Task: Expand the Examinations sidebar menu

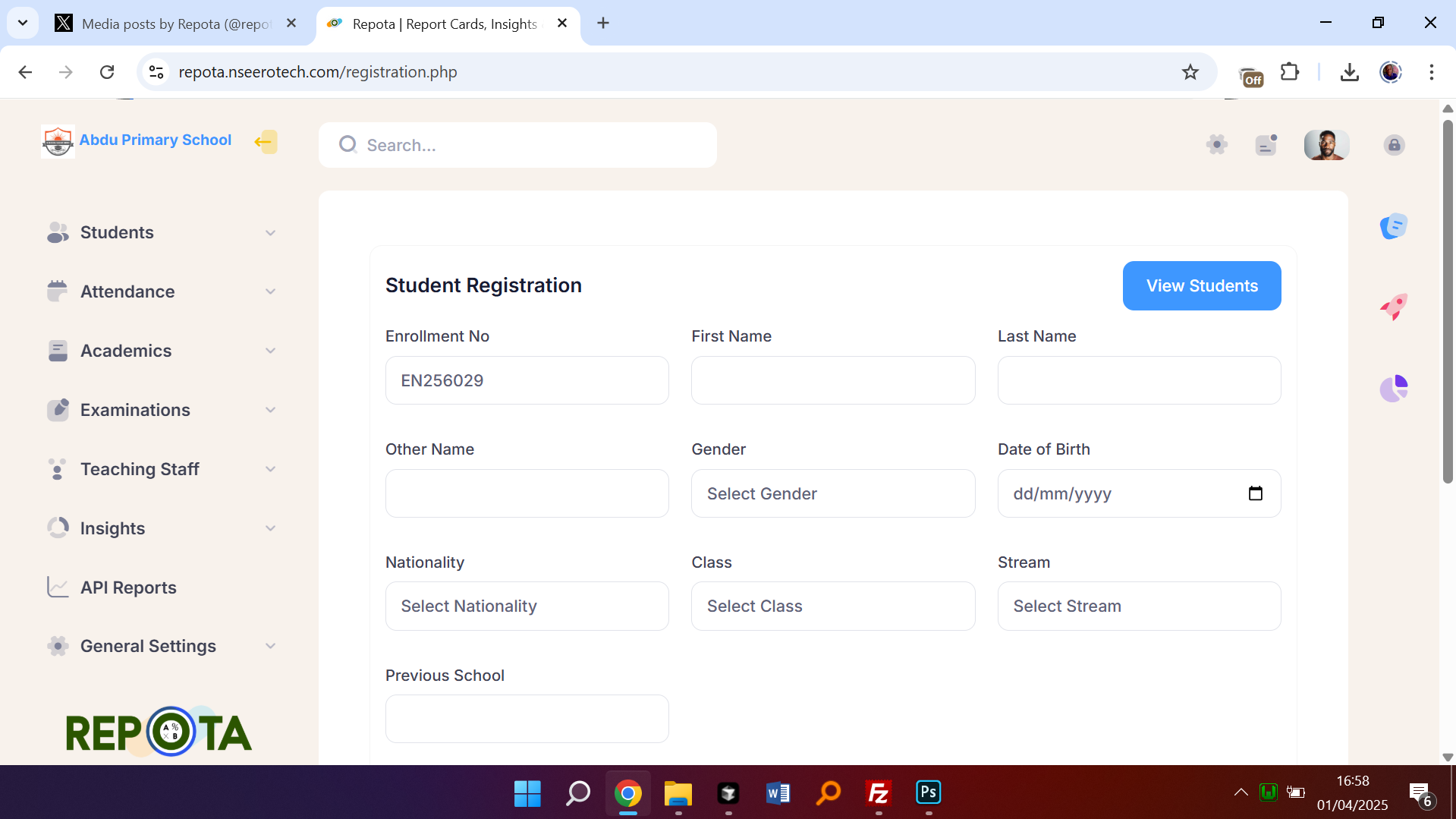Action: (x=161, y=410)
